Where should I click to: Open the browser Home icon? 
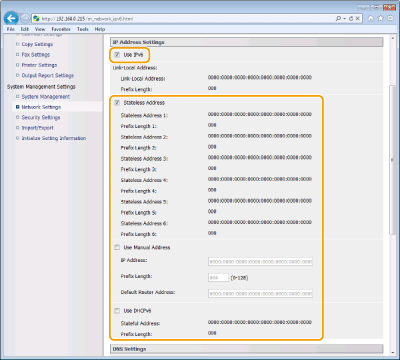coord(371,19)
